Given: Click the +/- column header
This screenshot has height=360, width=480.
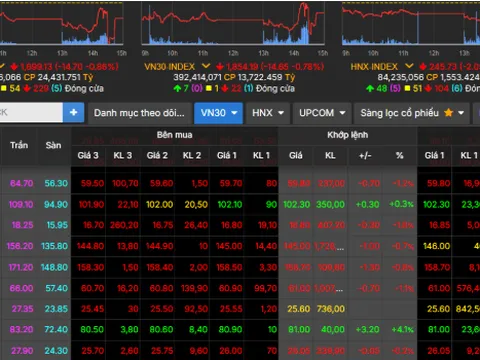Looking at the screenshot, I should 365,155.
